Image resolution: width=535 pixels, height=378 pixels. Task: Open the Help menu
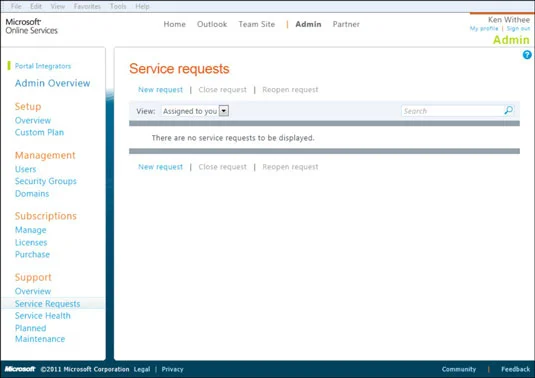pyautogui.click(x=142, y=6)
